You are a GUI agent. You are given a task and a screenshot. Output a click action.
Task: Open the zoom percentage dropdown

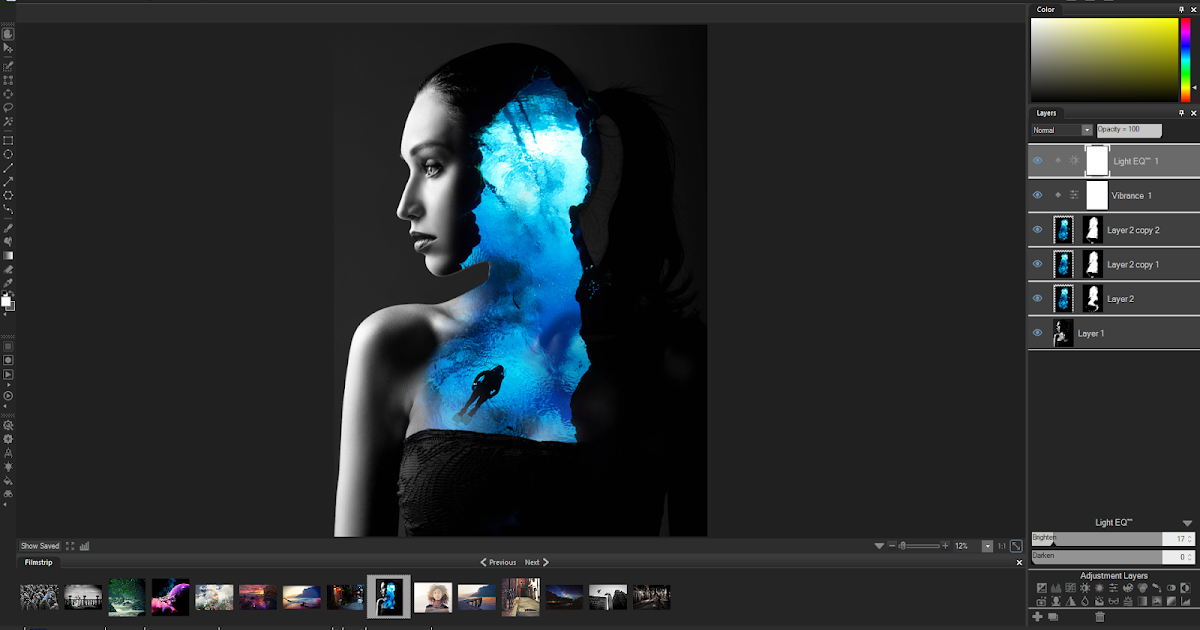pos(988,545)
